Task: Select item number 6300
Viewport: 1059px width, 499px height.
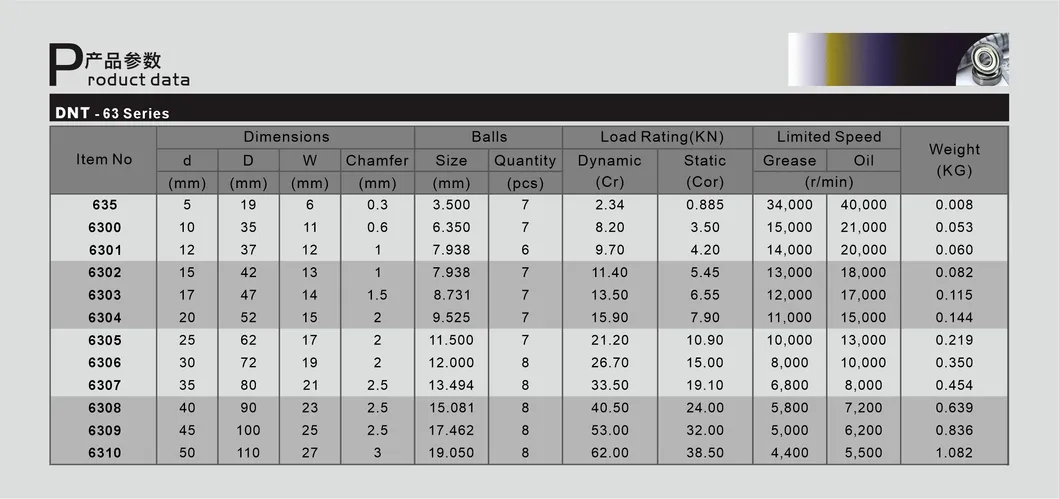Action: 105,228
